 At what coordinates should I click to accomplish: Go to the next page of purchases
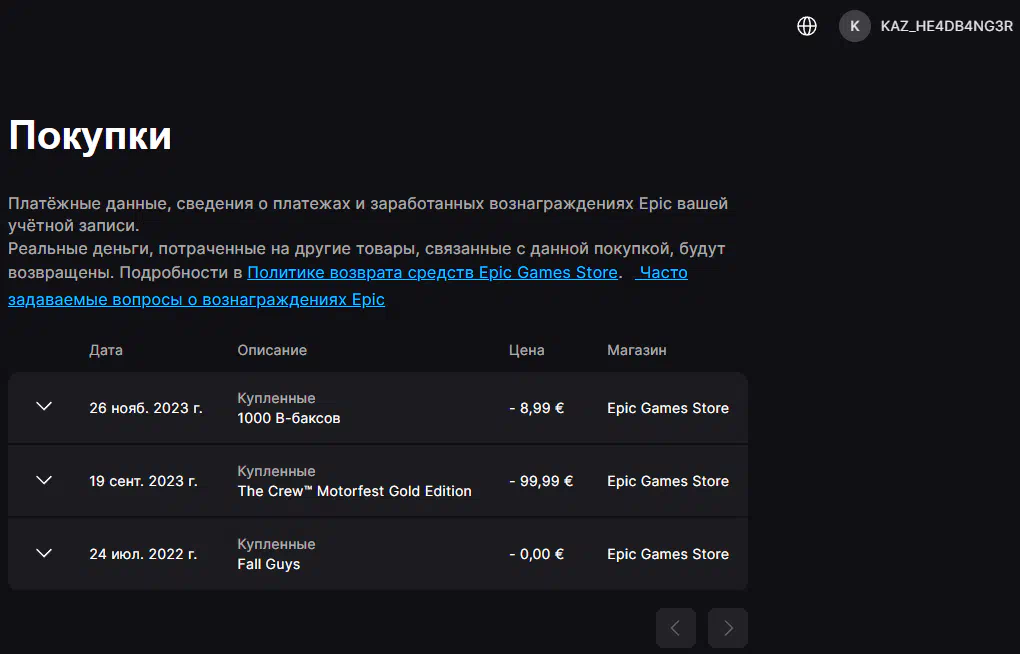coord(728,628)
